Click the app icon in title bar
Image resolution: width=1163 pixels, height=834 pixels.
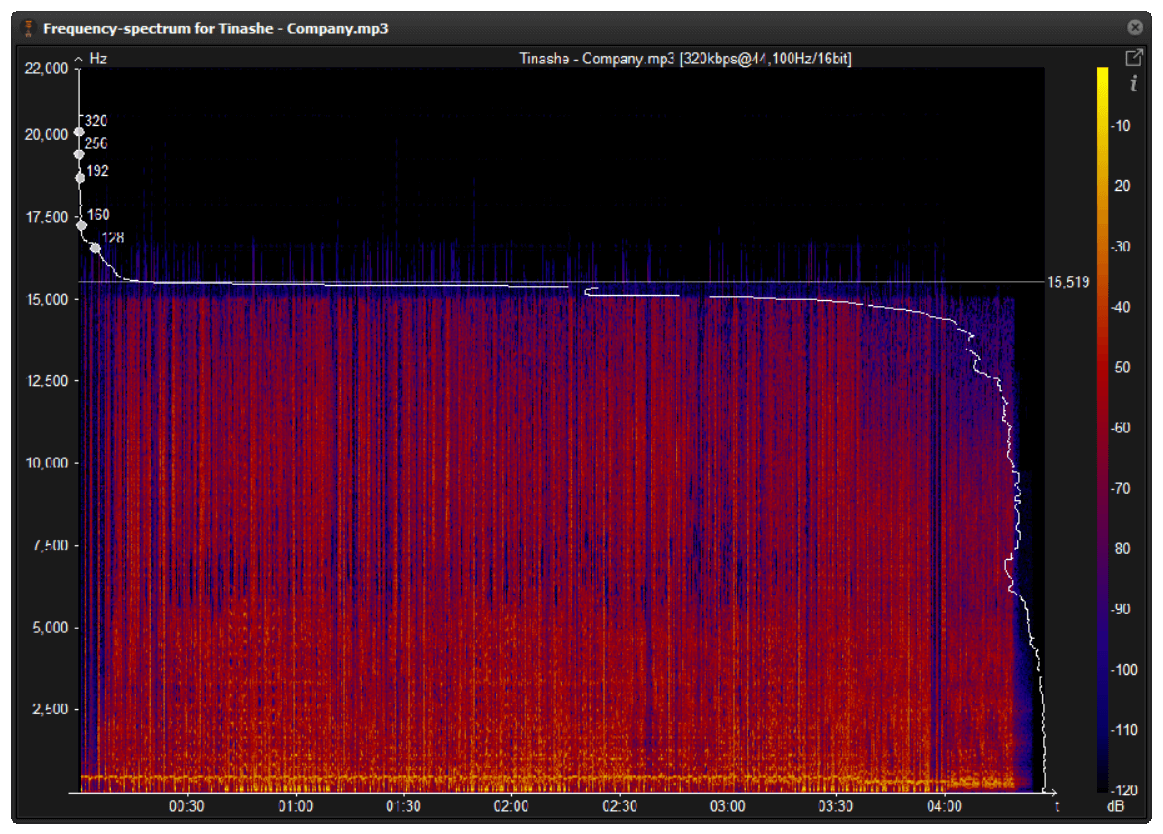pos(28,28)
